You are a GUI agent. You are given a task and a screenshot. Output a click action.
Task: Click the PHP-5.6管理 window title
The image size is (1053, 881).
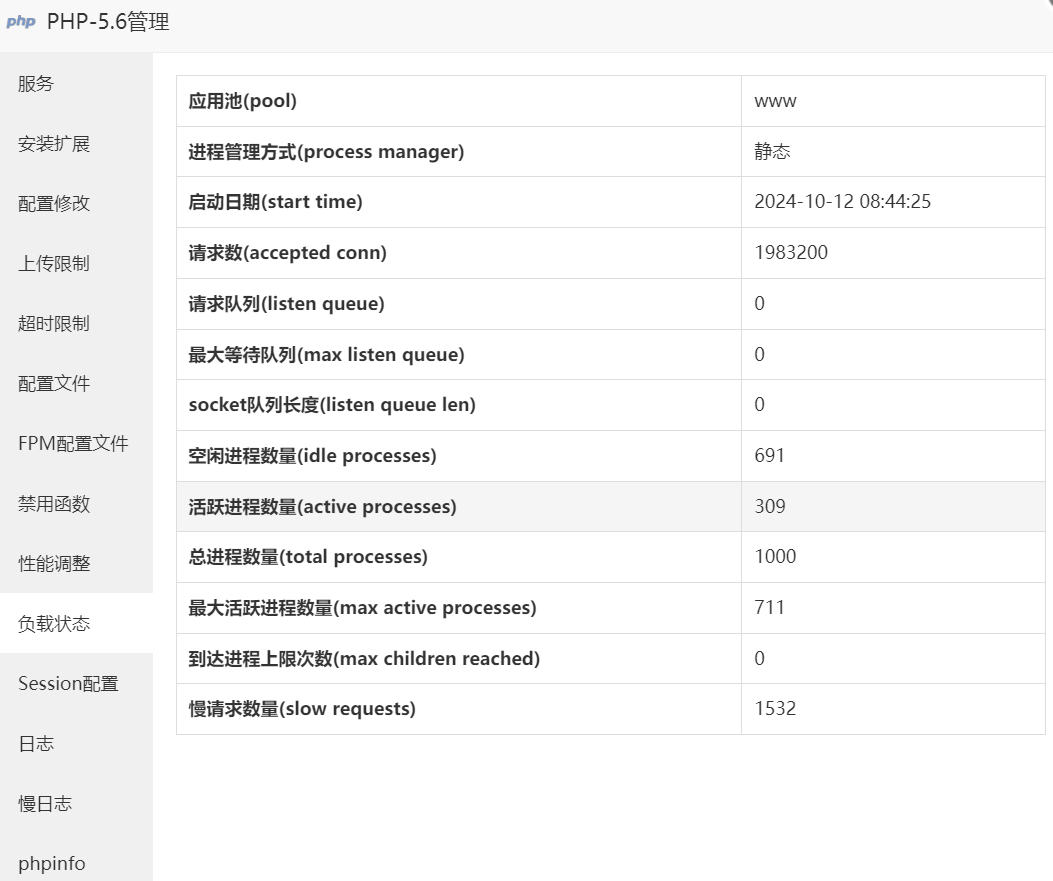pyautogui.click(x=108, y=21)
